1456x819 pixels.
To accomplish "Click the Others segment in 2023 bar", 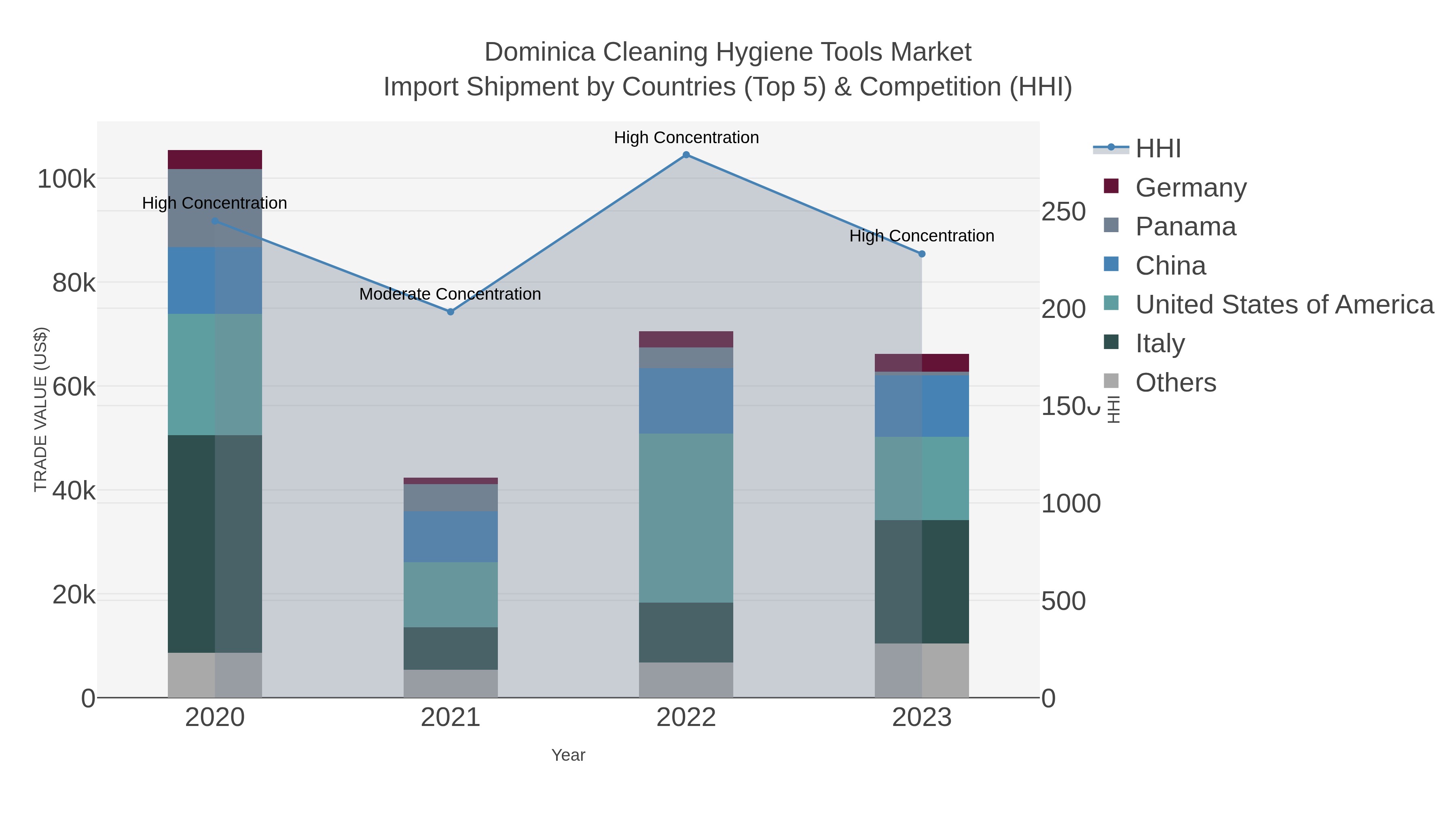I will 922,670.
